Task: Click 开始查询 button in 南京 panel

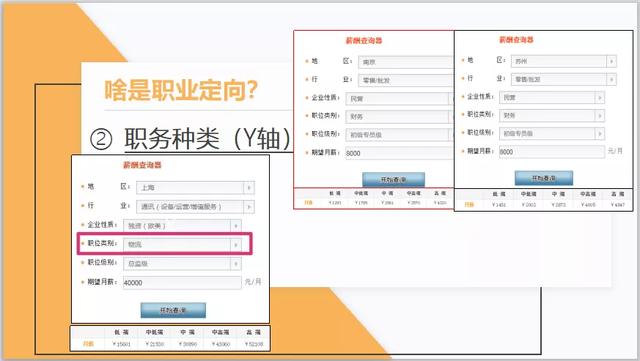Action: pyautogui.click(x=393, y=179)
